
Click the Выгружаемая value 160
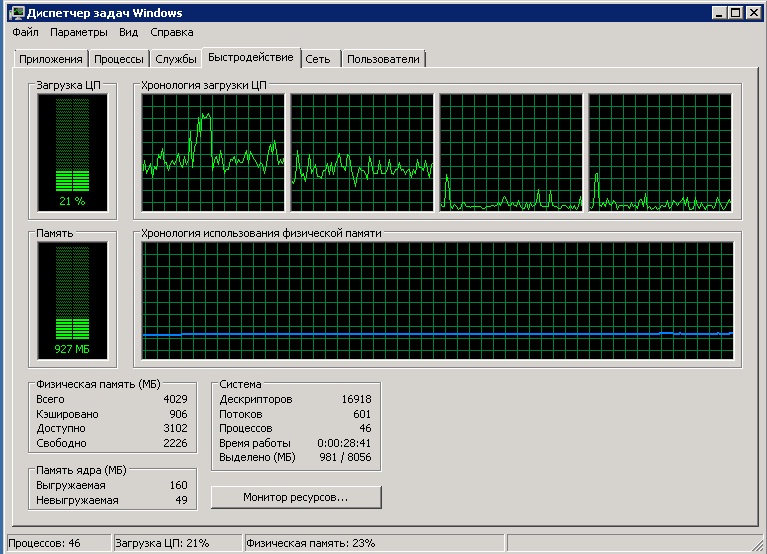point(179,486)
